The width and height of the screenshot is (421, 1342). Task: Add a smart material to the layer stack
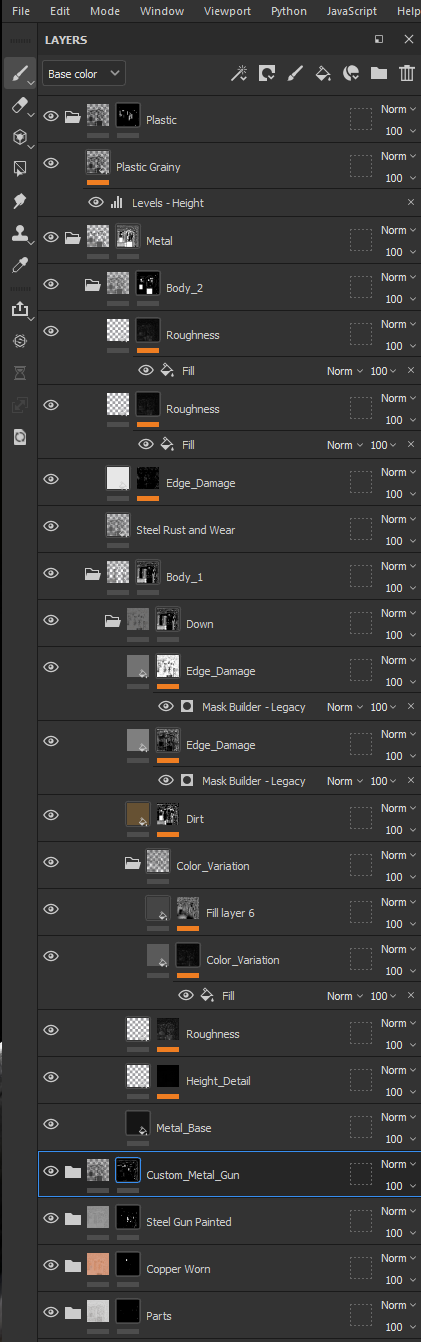350,73
